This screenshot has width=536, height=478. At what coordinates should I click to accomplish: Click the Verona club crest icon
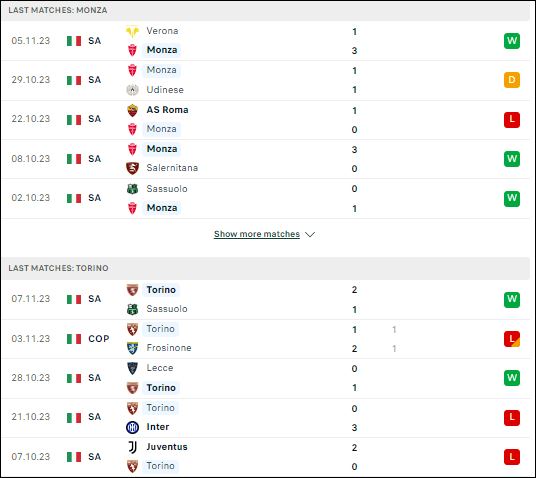[132, 31]
